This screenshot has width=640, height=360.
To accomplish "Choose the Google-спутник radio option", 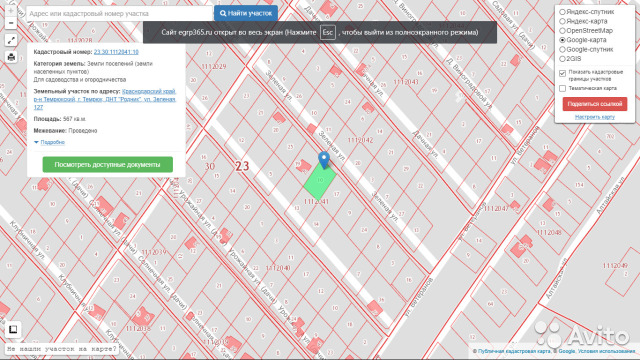I will tap(562, 49).
